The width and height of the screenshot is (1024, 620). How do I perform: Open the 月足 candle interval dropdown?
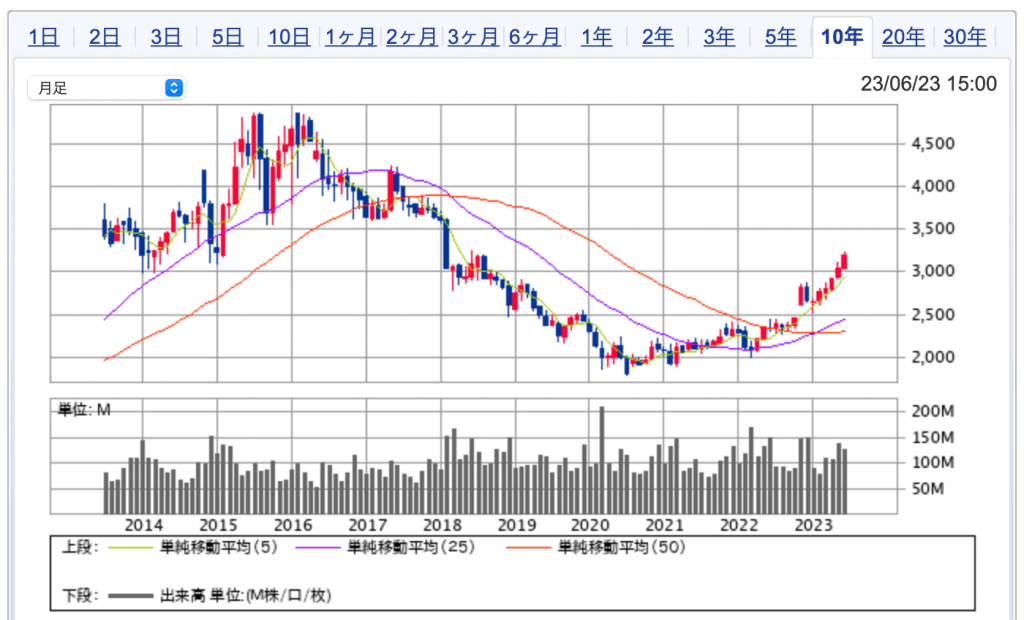point(105,88)
